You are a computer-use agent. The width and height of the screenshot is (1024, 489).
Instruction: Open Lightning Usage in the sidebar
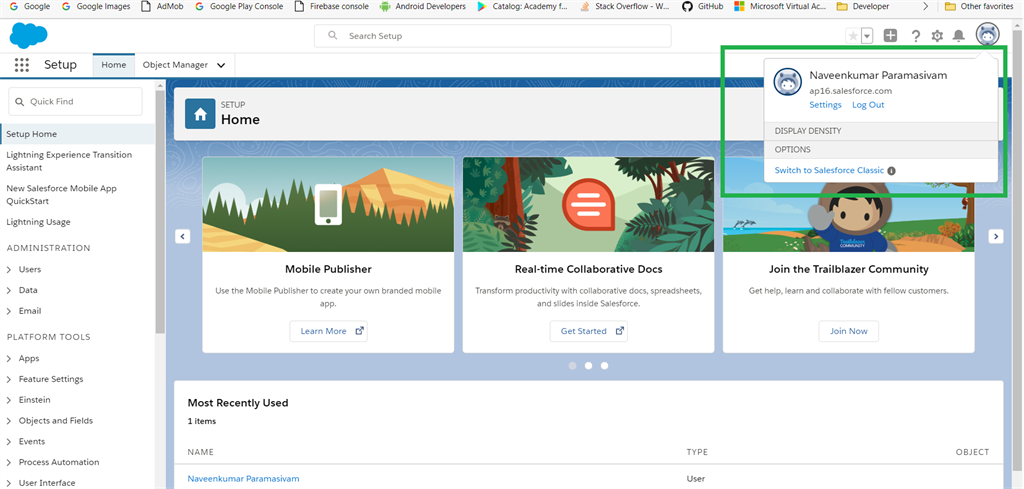(39, 222)
